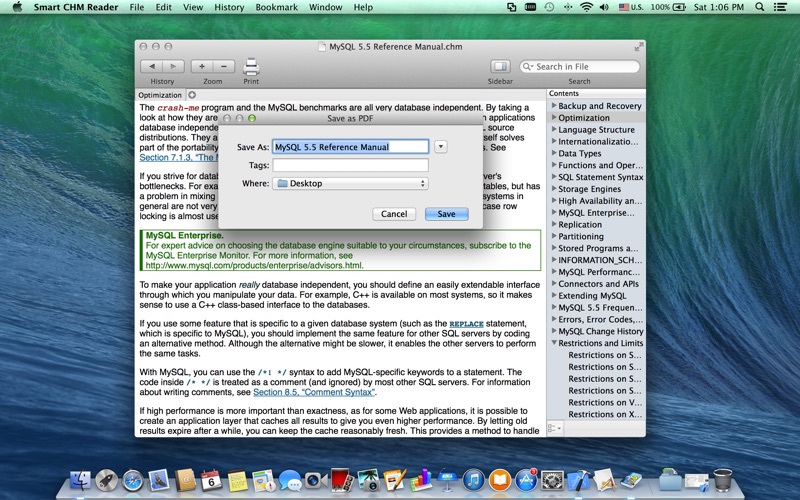
Task: Open the Window menu
Action: (325, 7)
